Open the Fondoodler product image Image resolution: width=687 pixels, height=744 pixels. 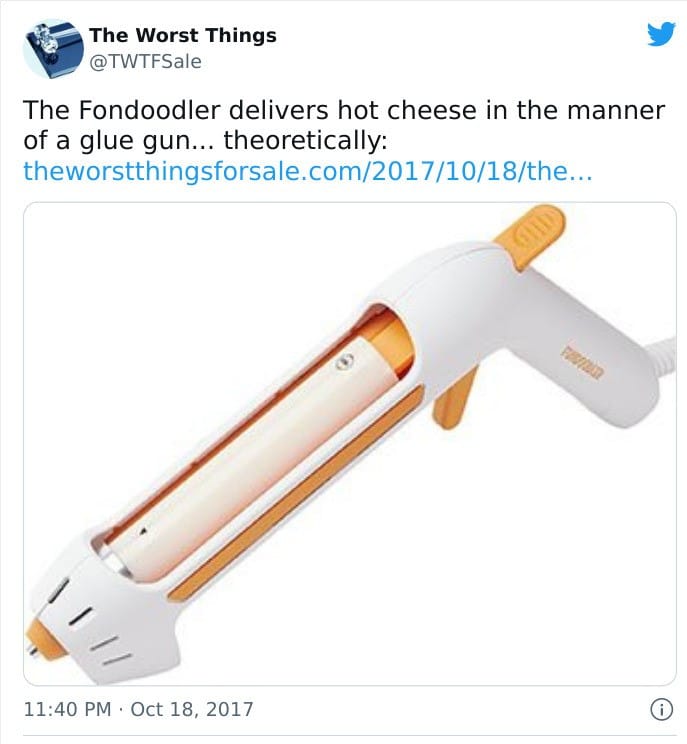coord(350,444)
